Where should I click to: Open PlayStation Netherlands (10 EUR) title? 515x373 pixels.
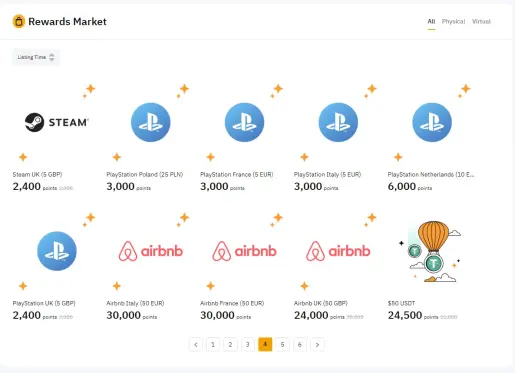[431, 174]
